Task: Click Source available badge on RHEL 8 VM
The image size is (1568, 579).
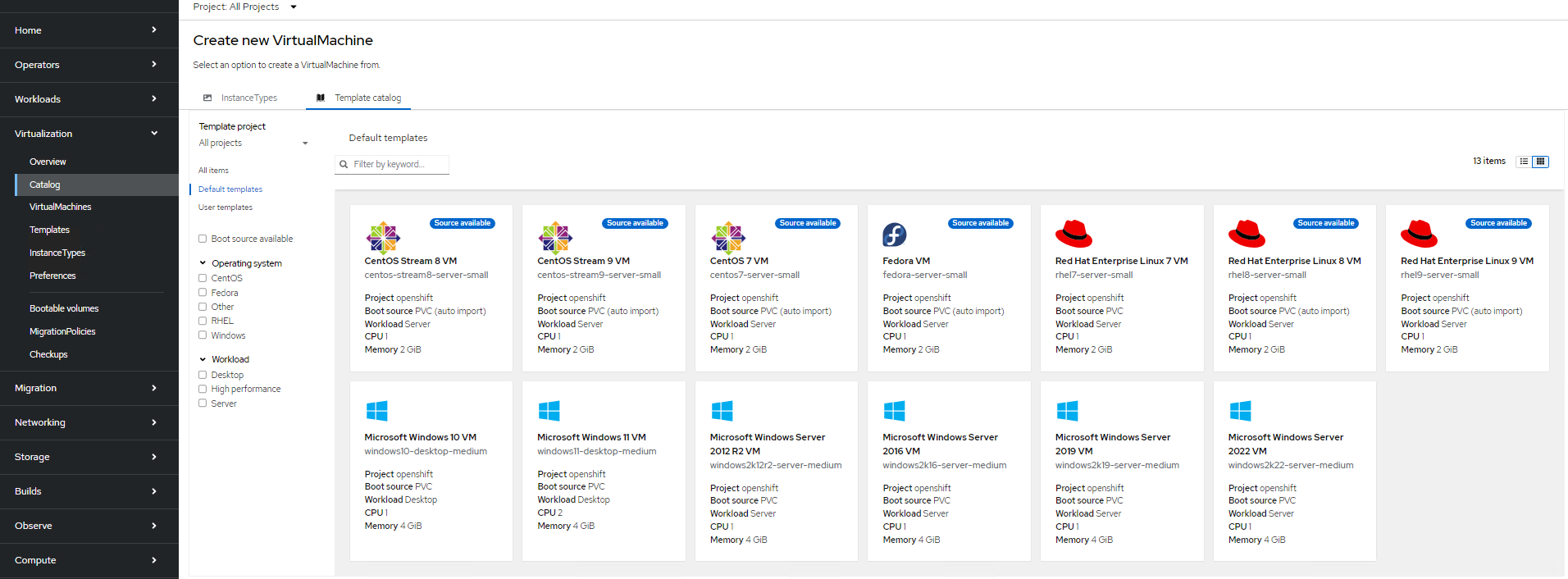Action: (1326, 223)
